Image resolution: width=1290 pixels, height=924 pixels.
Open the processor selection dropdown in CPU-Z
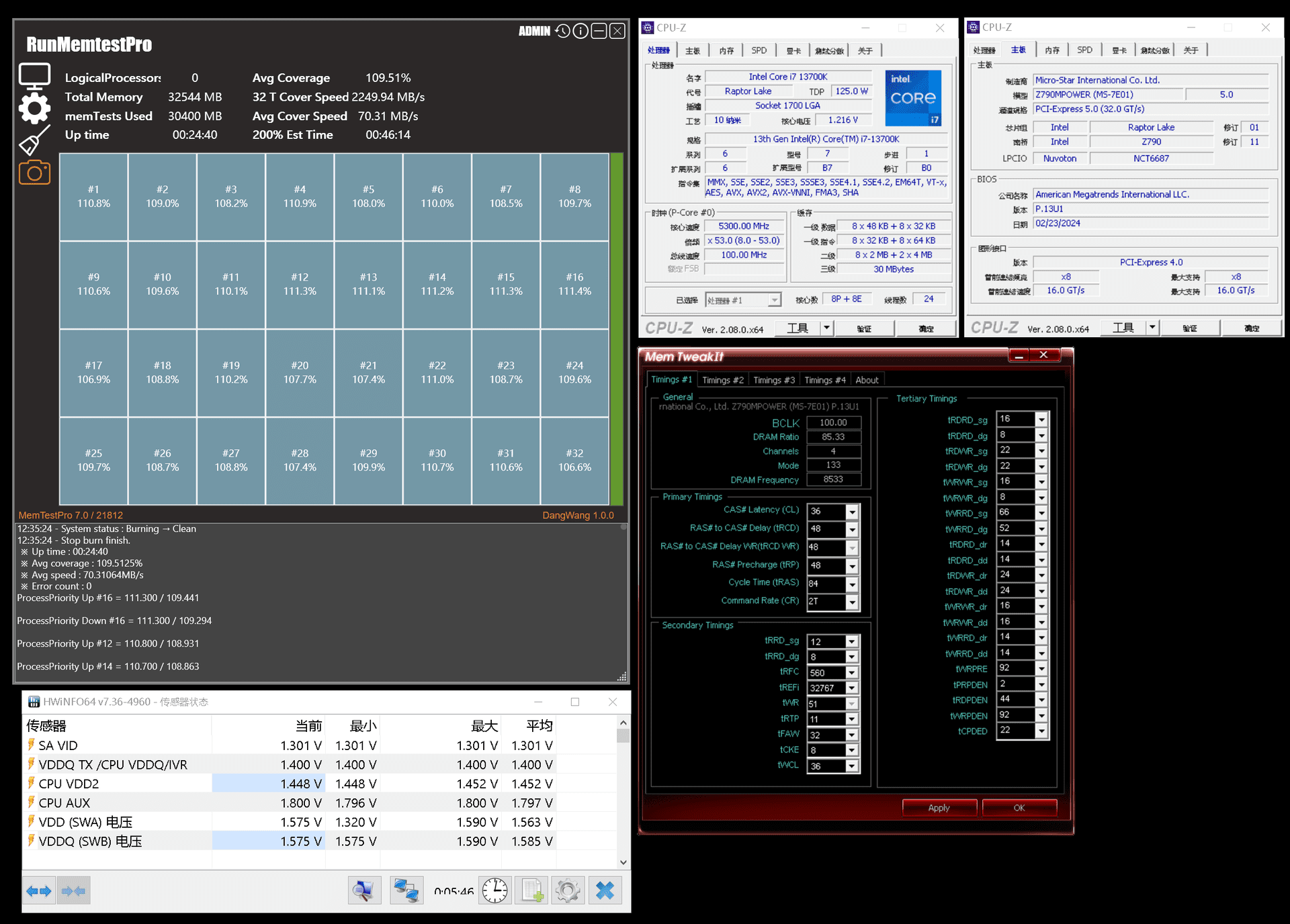(775, 300)
